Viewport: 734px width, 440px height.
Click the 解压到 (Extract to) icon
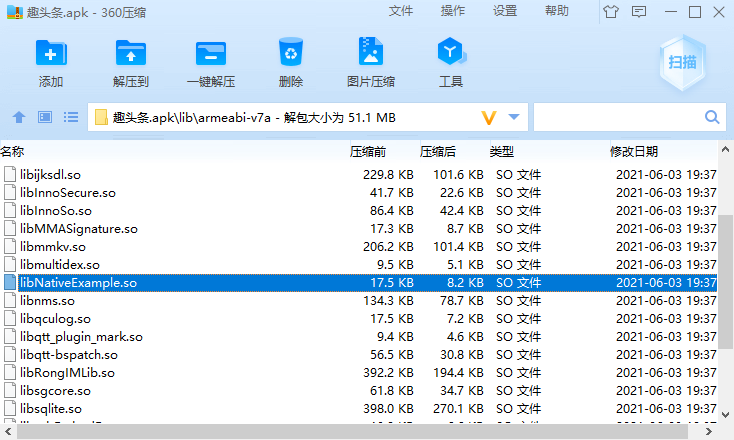131,53
